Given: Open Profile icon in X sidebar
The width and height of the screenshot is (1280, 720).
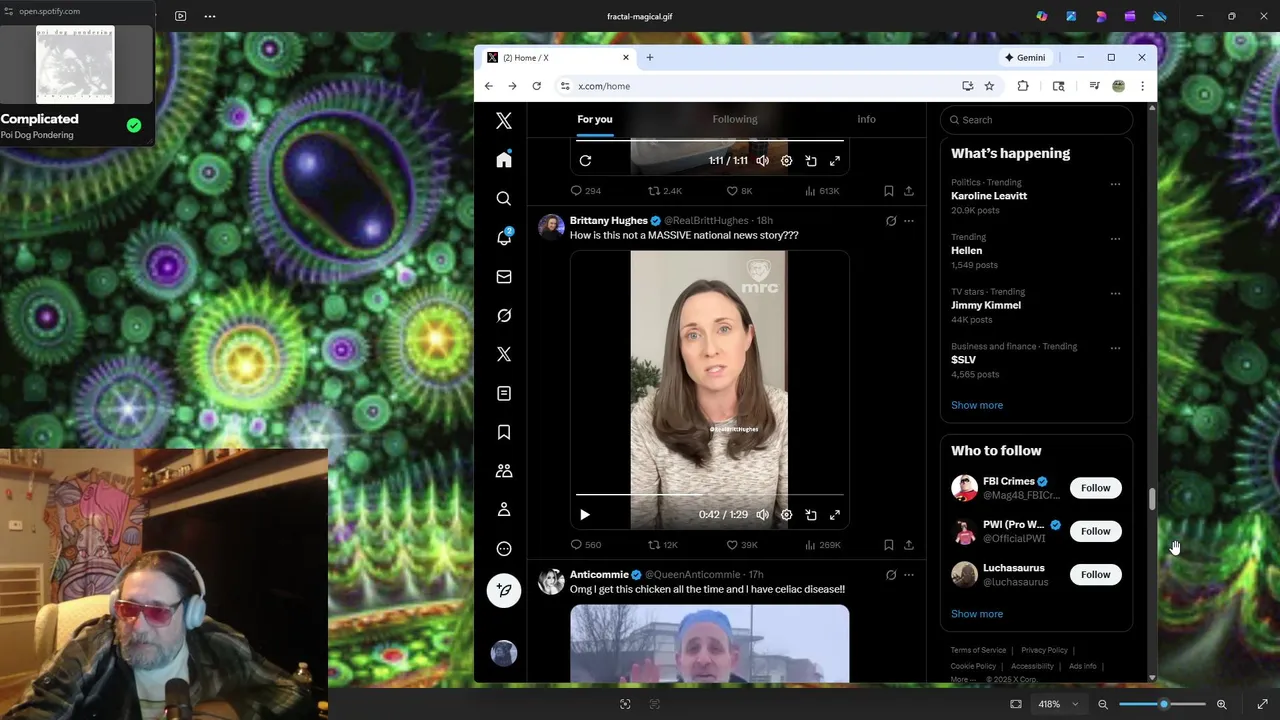Looking at the screenshot, I should [504, 510].
